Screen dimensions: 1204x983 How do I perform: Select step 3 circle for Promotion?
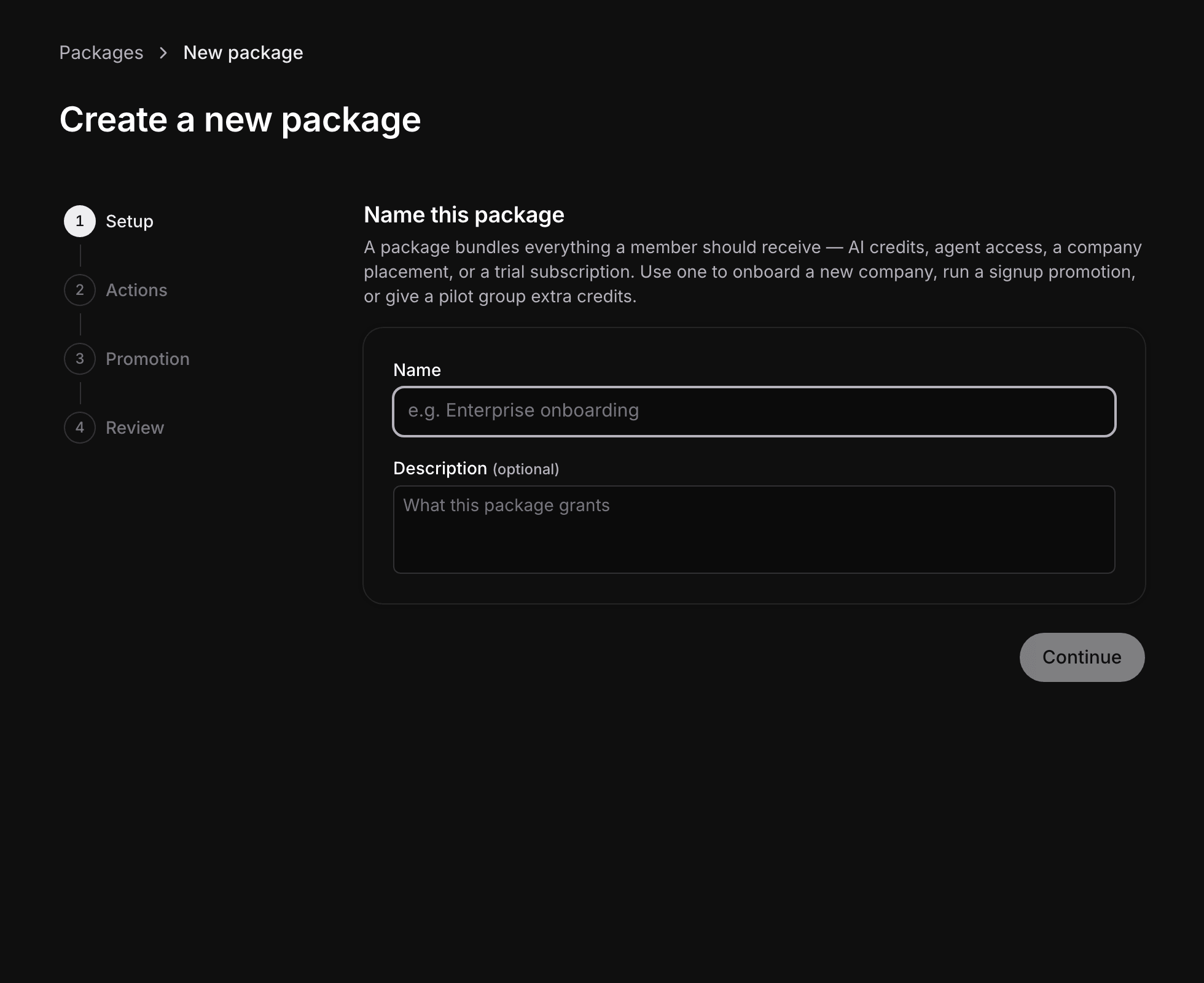point(80,359)
